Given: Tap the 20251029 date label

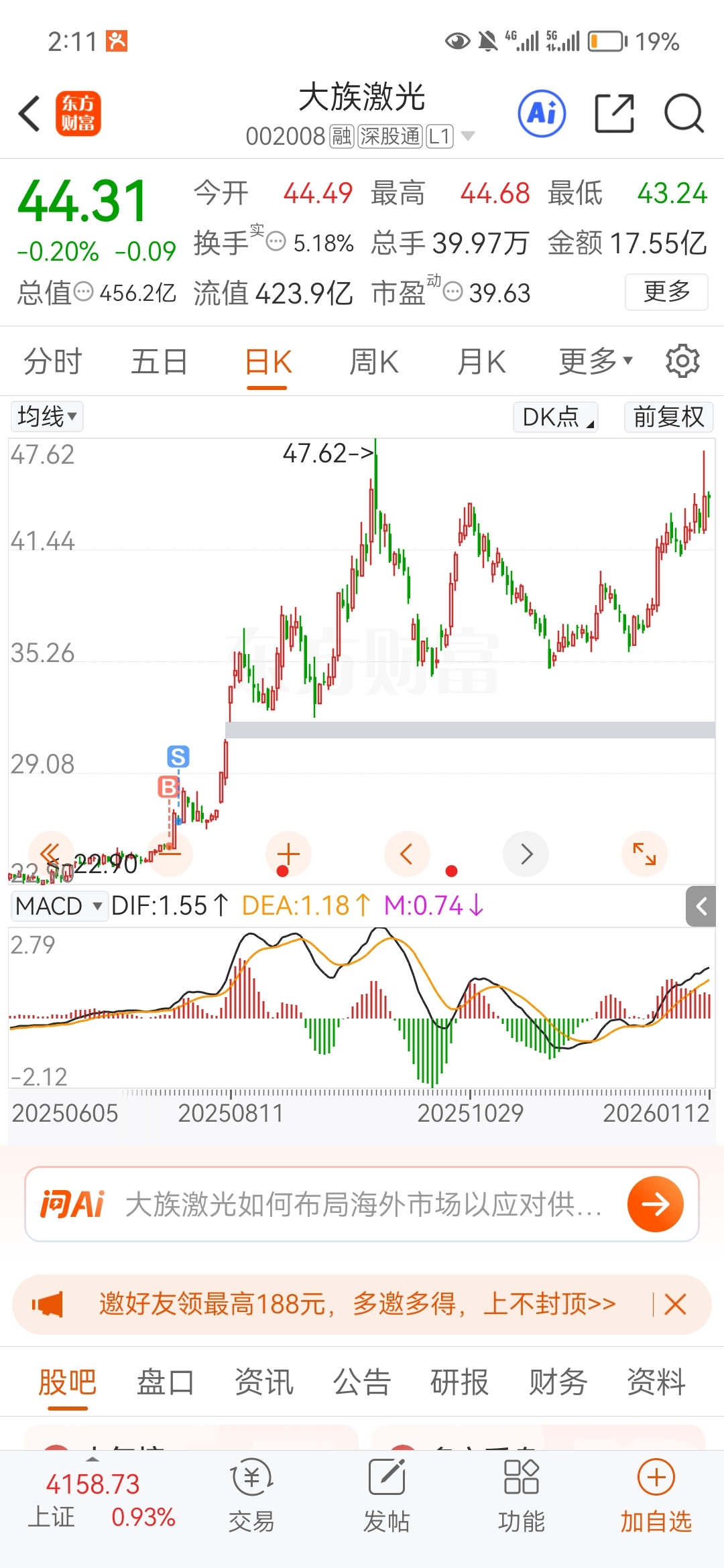Looking at the screenshot, I should (x=470, y=1113).
